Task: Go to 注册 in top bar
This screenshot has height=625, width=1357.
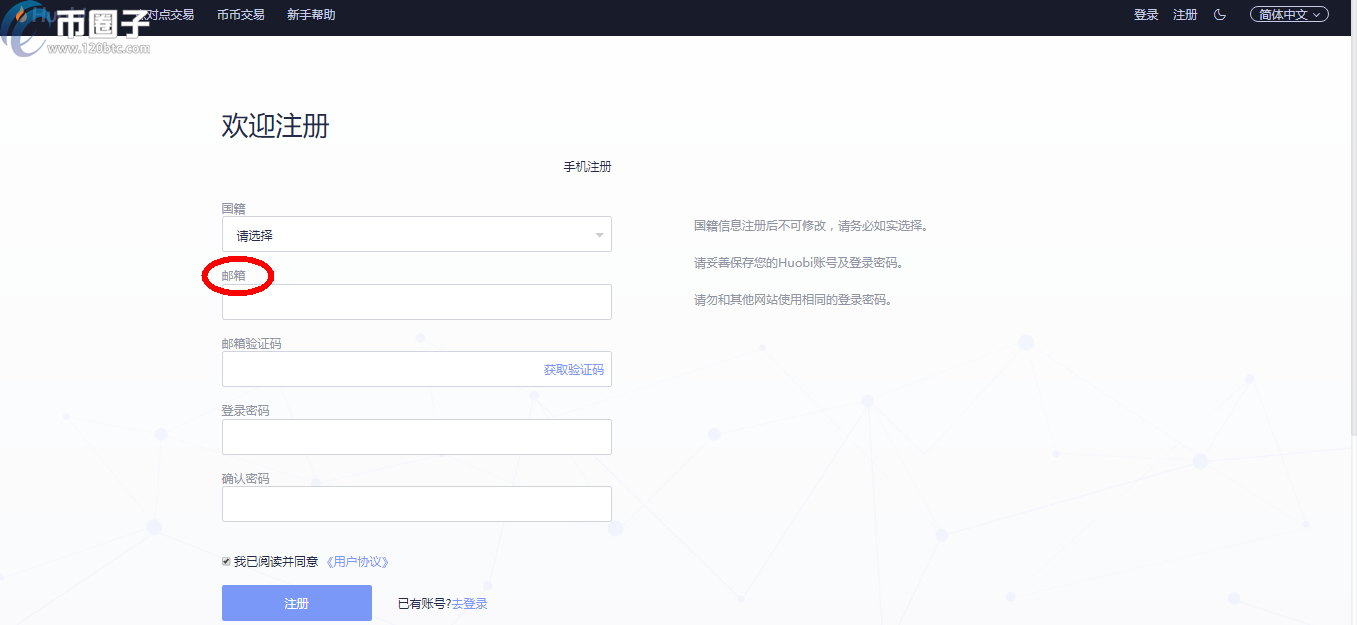Action: pyautogui.click(x=1185, y=15)
